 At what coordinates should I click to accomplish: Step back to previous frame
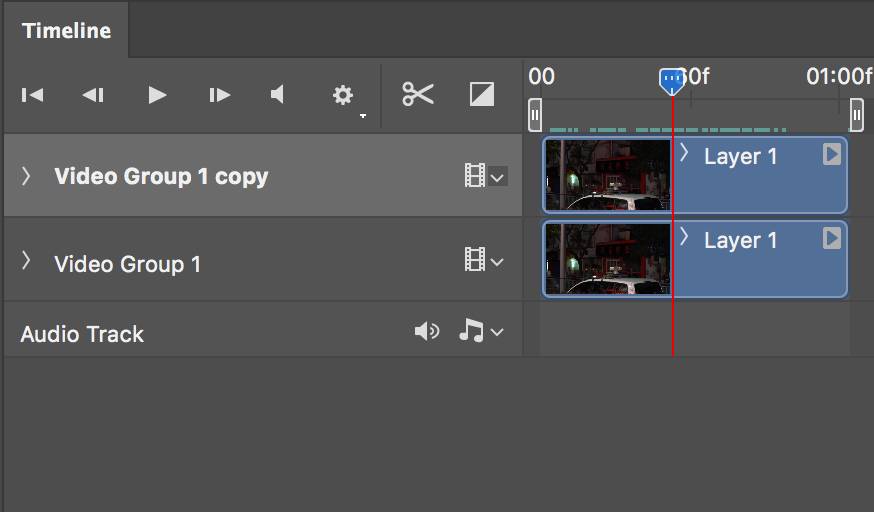click(x=93, y=95)
